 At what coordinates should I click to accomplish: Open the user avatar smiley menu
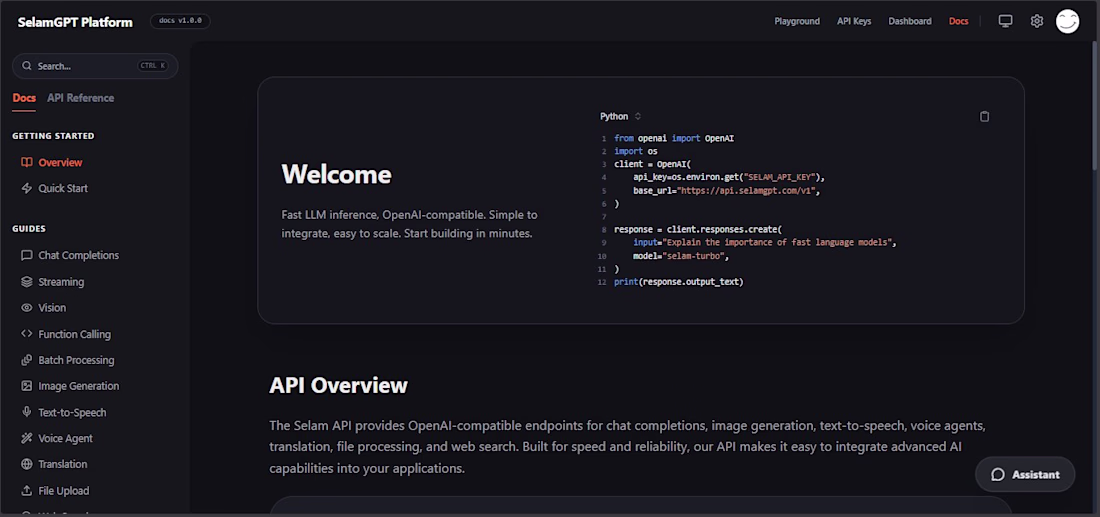[1068, 21]
